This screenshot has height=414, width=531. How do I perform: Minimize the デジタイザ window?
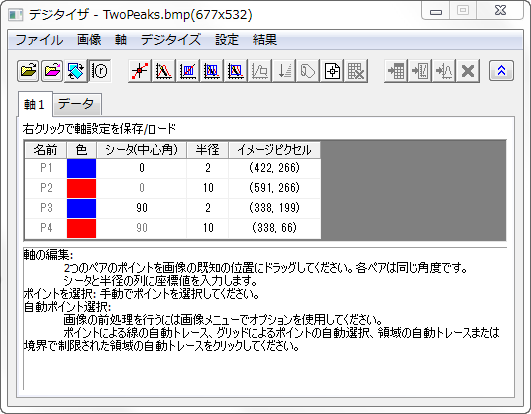pos(436,12)
